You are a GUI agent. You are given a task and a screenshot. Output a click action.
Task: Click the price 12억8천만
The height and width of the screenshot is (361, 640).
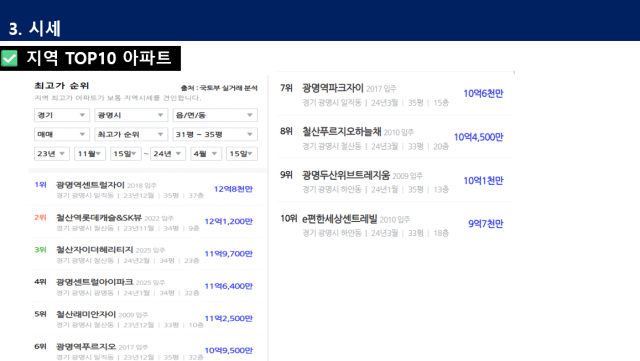point(233,189)
